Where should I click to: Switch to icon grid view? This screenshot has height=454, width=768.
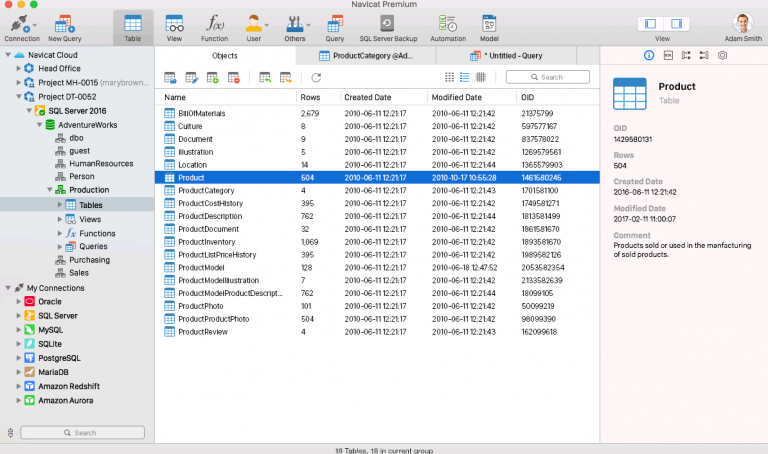[449, 77]
